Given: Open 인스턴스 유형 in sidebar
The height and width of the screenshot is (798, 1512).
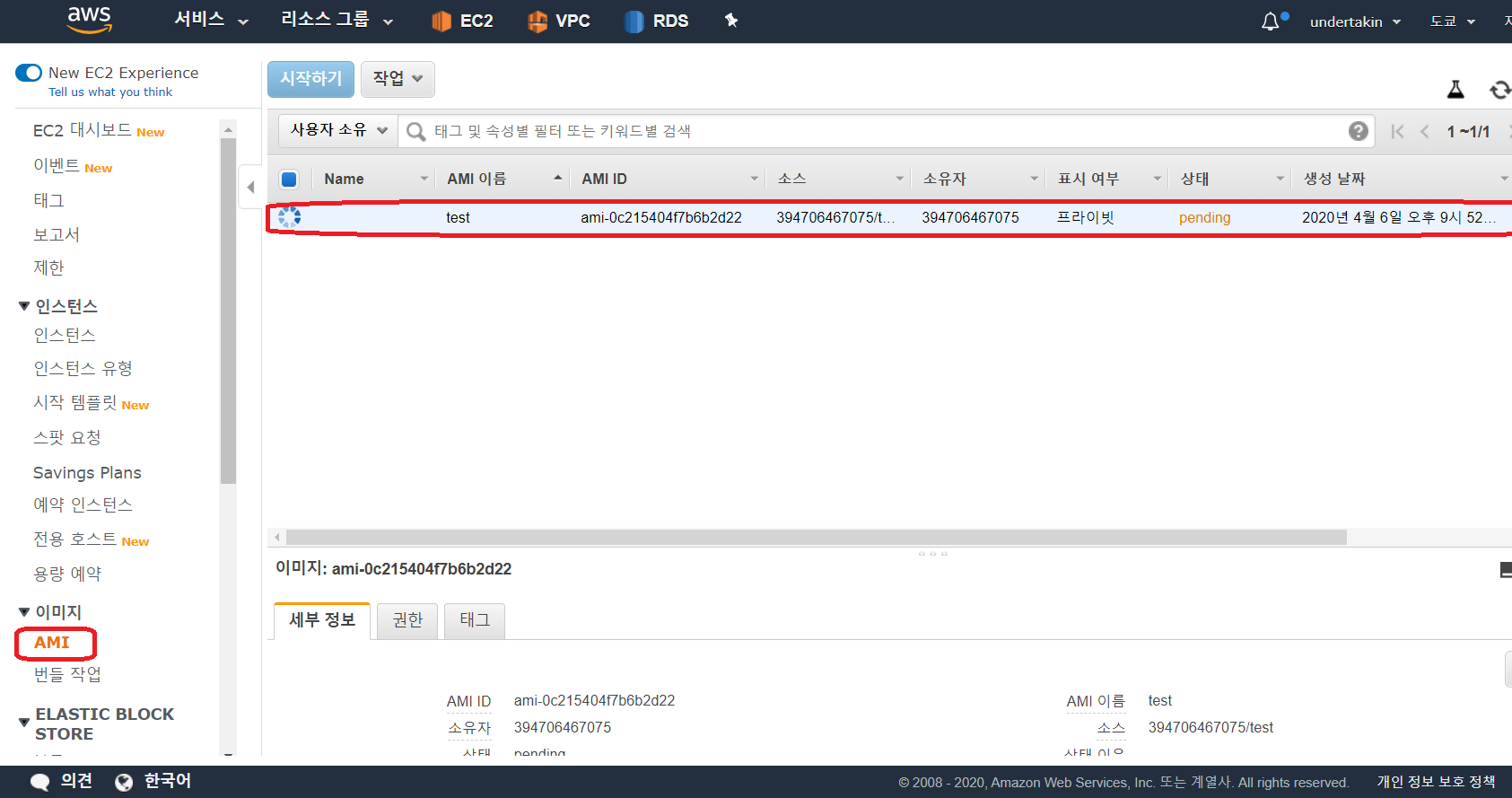Looking at the screenshot, I should [x=83, y=368].
